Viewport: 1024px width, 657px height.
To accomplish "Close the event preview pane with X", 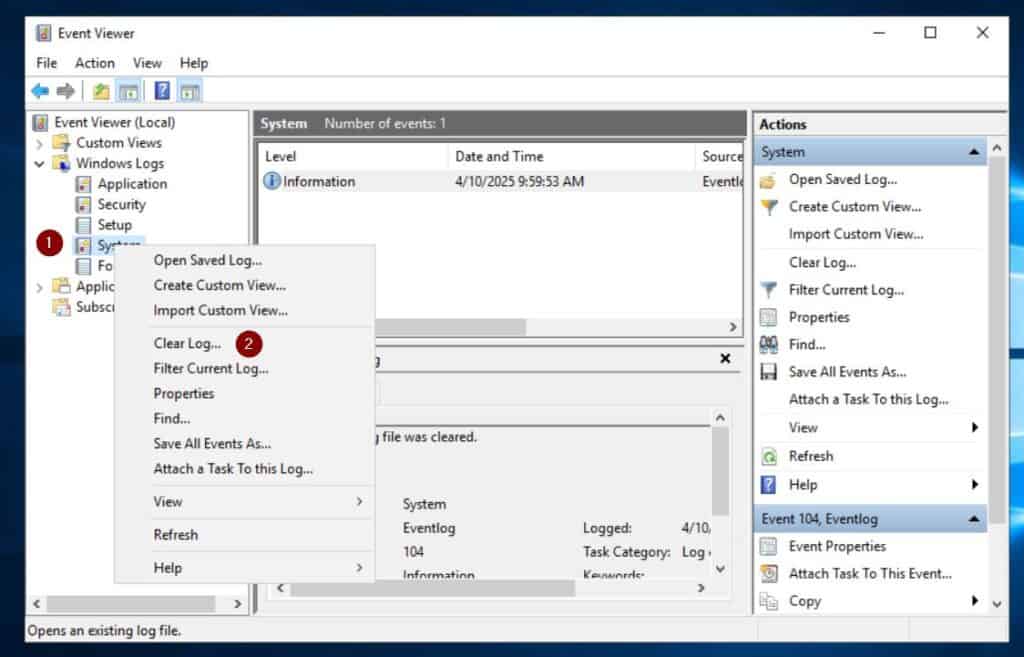I will [x=725, y=358].
